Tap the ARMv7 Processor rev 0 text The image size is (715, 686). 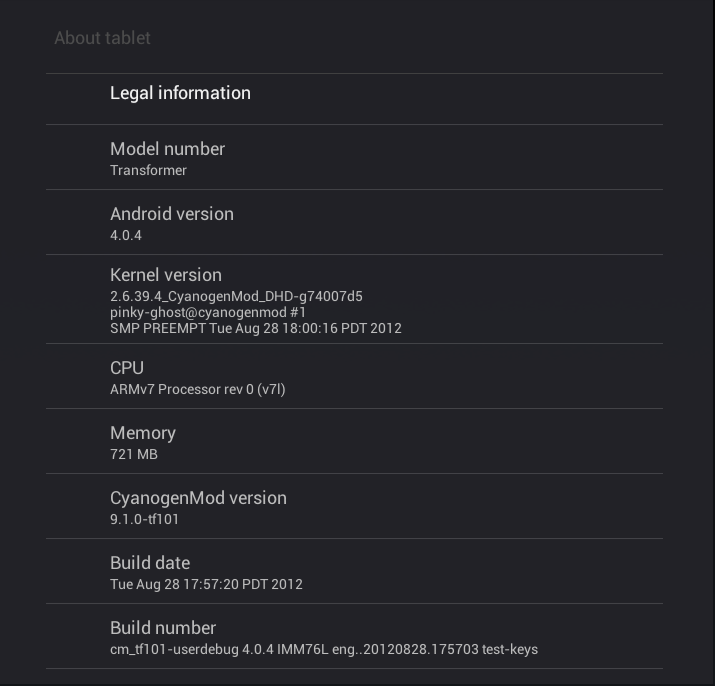click(x=197, y=389)
